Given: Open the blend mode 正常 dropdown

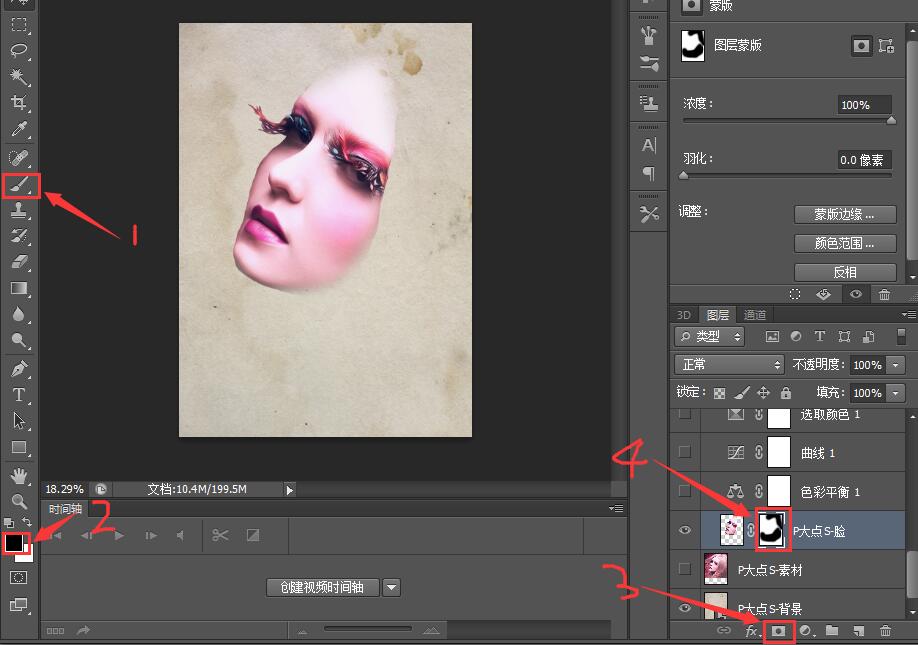Looking at the screenshot, I should pos(730,365).
